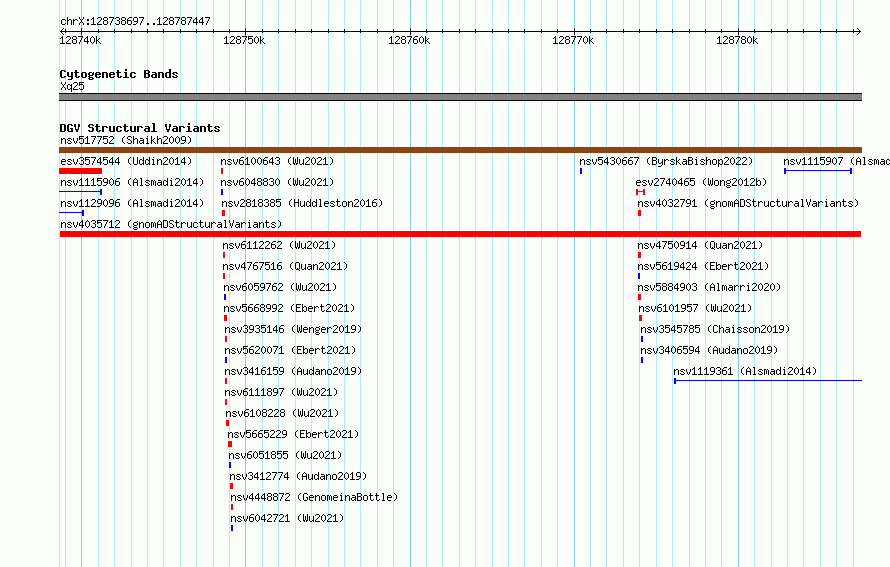
Task: Click the DGV Structural Variants track title
Action: [140, 128]
